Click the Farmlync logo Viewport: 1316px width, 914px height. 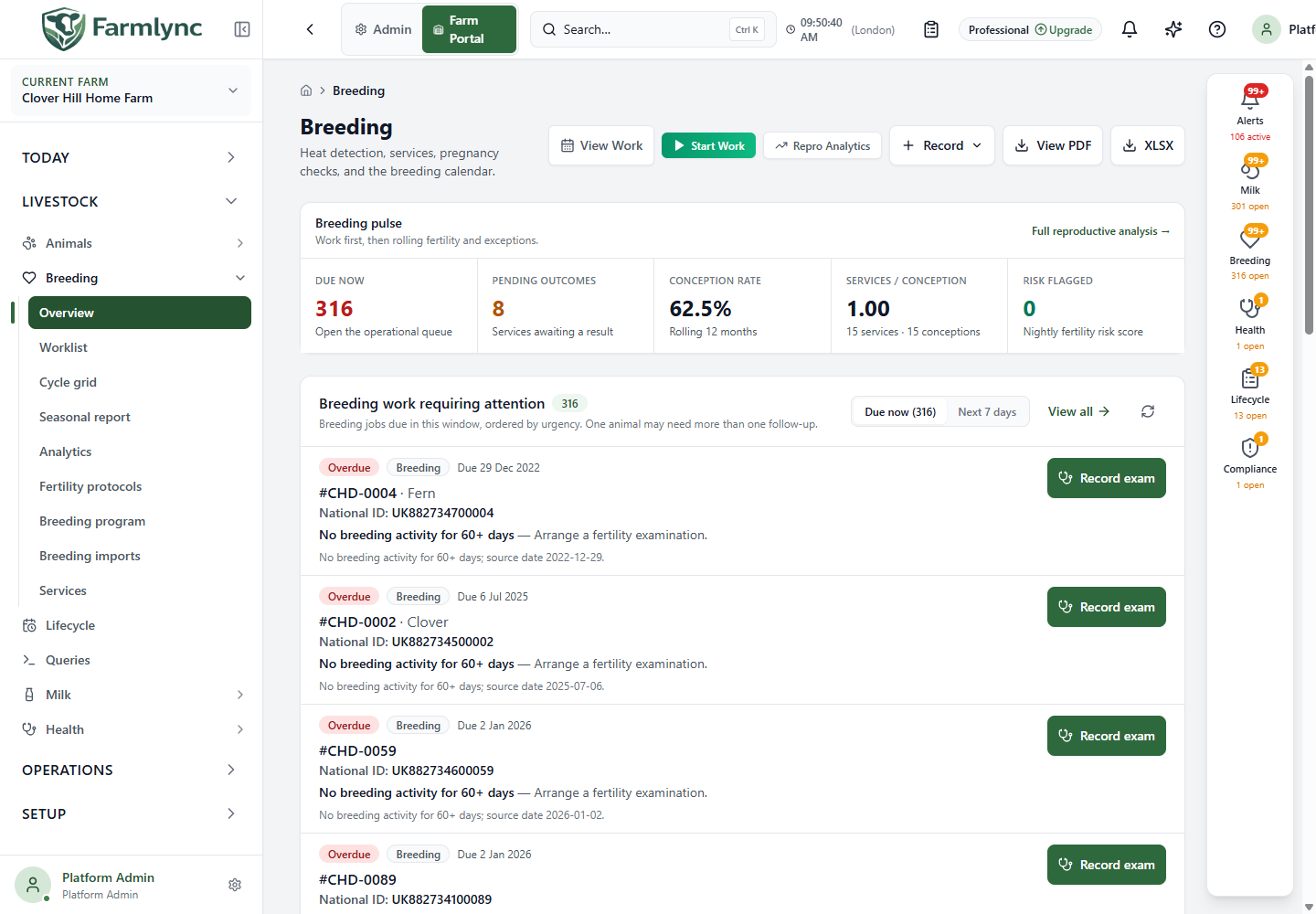pyautogui.click(x=122, y=28)
